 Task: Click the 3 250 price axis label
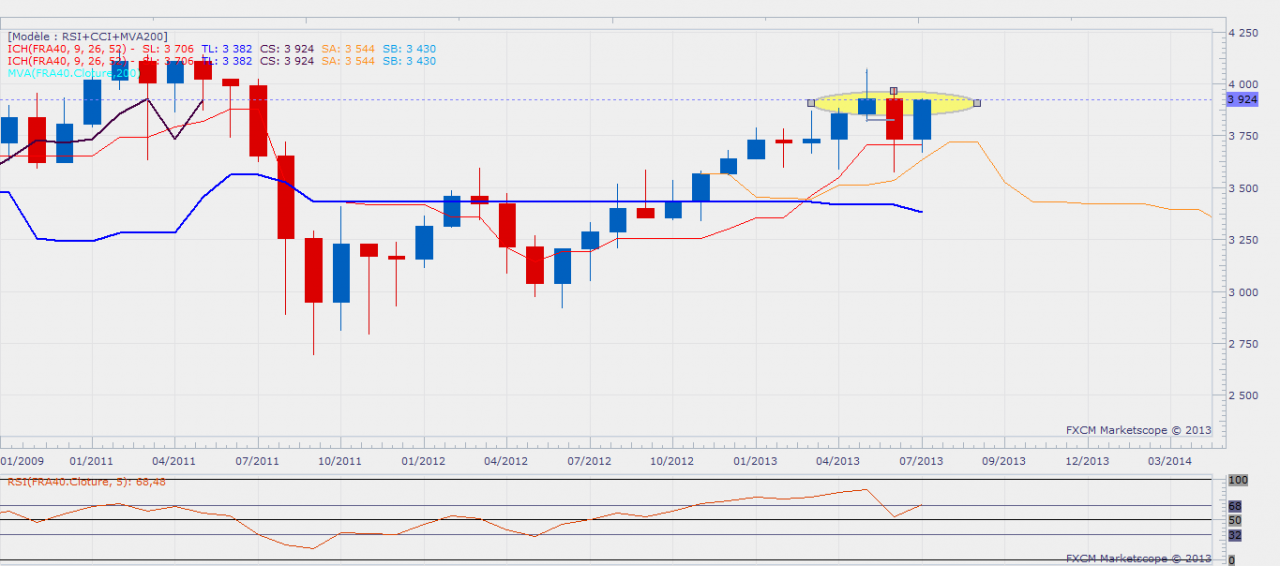point(1244,240)
